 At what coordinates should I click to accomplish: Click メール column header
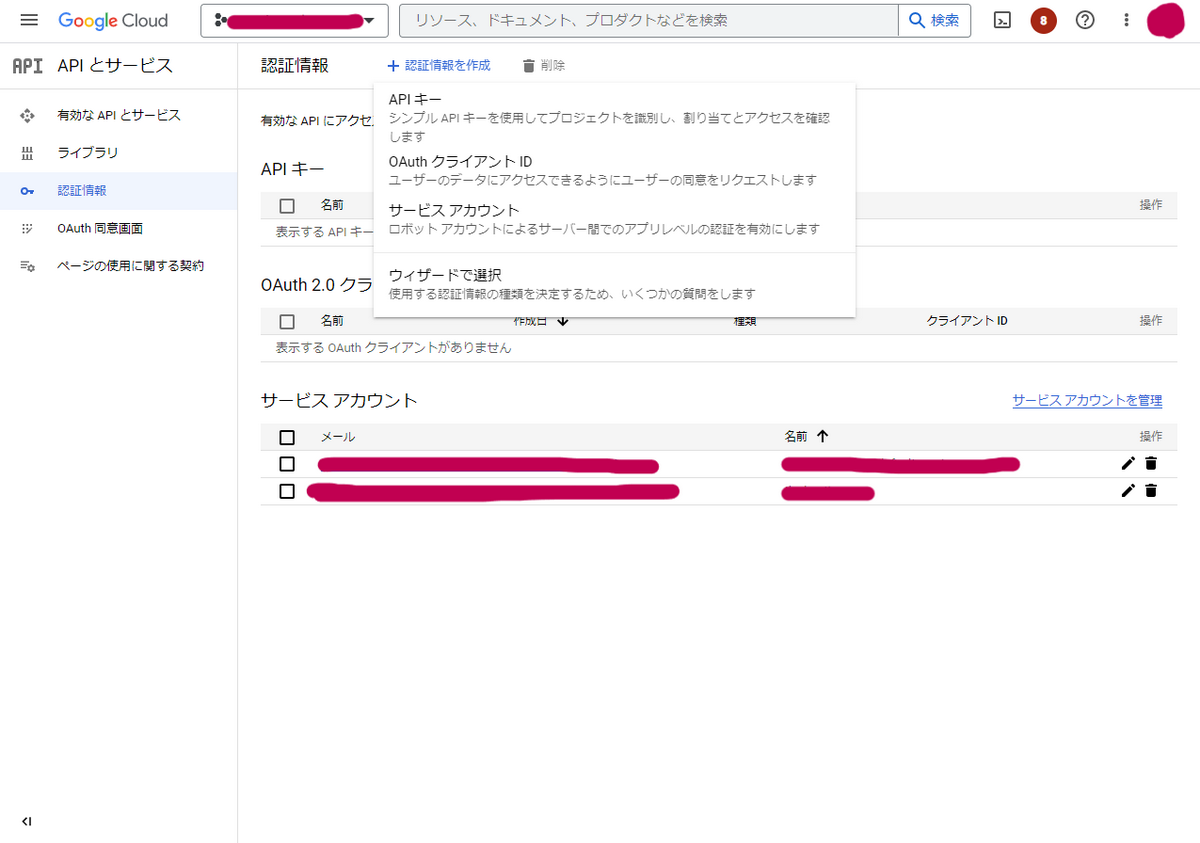pyautogui.click(x=337, y=437)
